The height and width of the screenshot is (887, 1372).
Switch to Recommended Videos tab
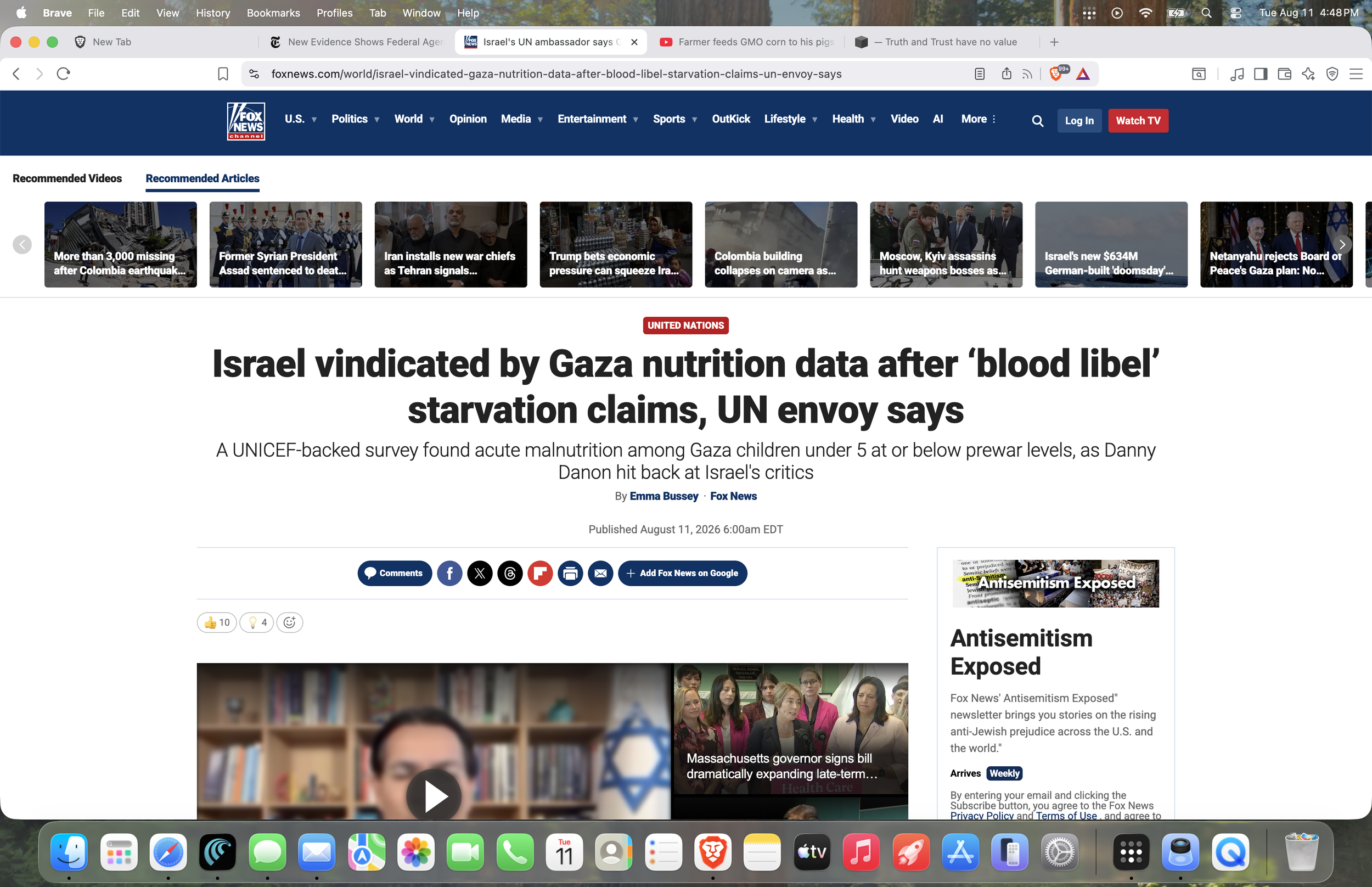tap(68, 178)
